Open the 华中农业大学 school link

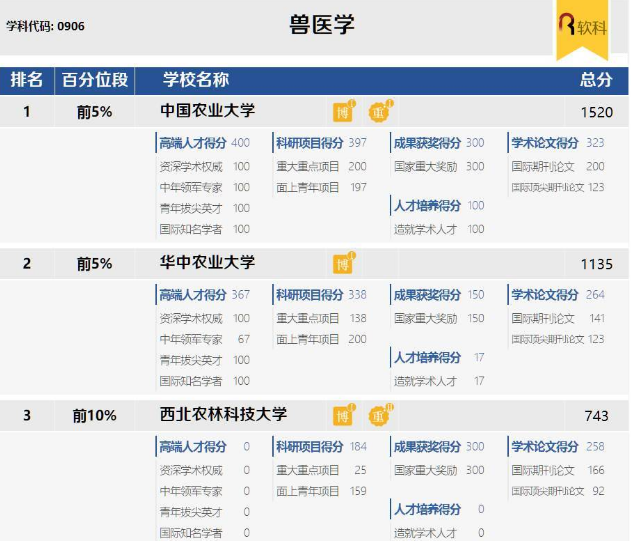point(208,263)
